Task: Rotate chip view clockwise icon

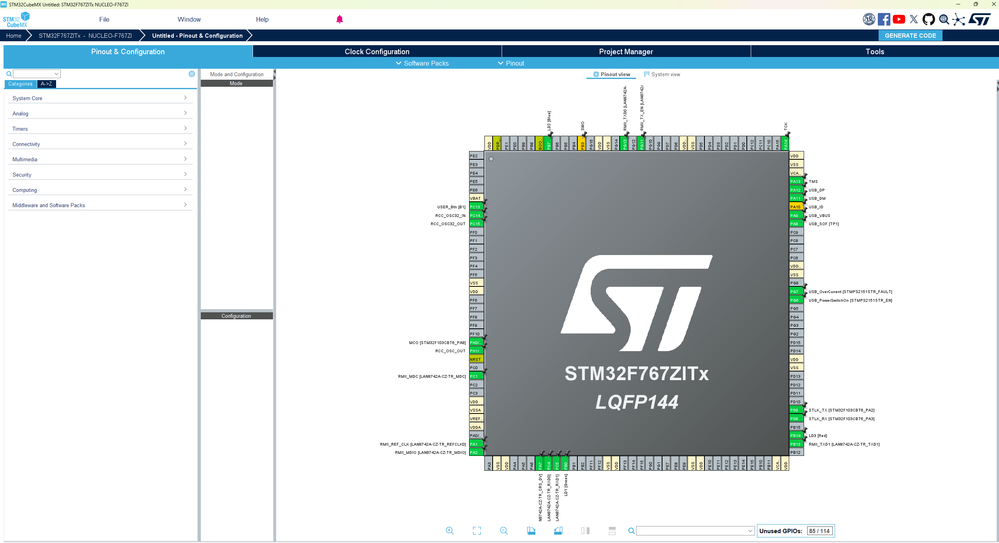Action: point(531,531)
